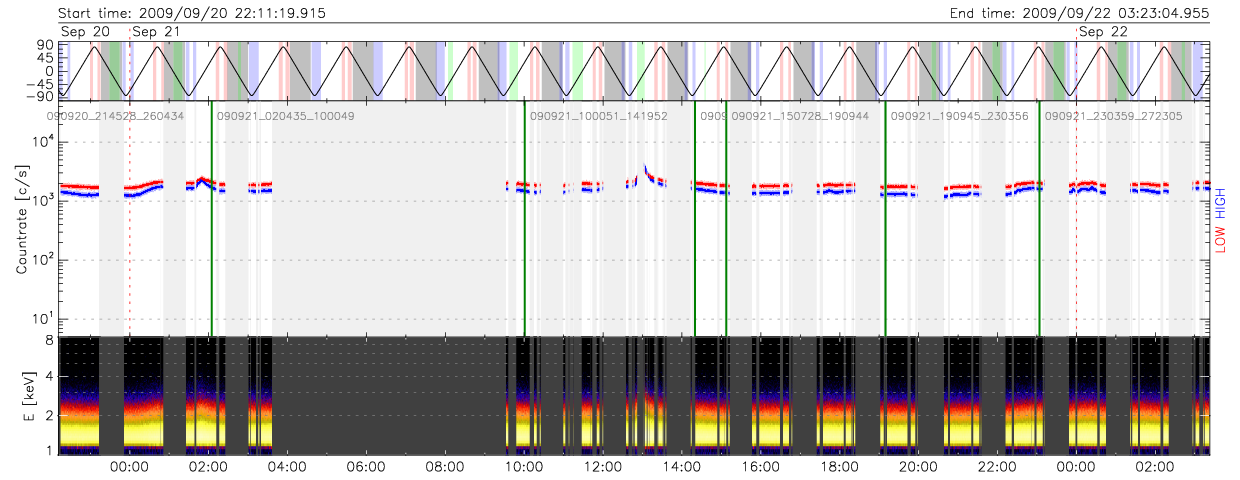The width and height of the screenshot is (1240, 480).
Task: Select segment label 090921_150728_190944
Action: (x=800, y=117)
